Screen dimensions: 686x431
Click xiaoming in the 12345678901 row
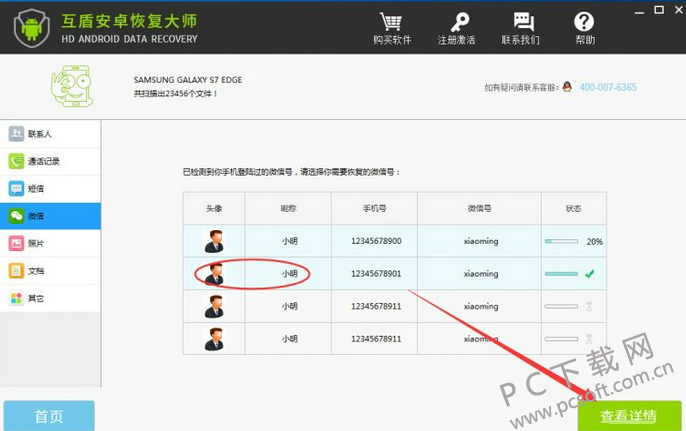[x=481, y=274]
